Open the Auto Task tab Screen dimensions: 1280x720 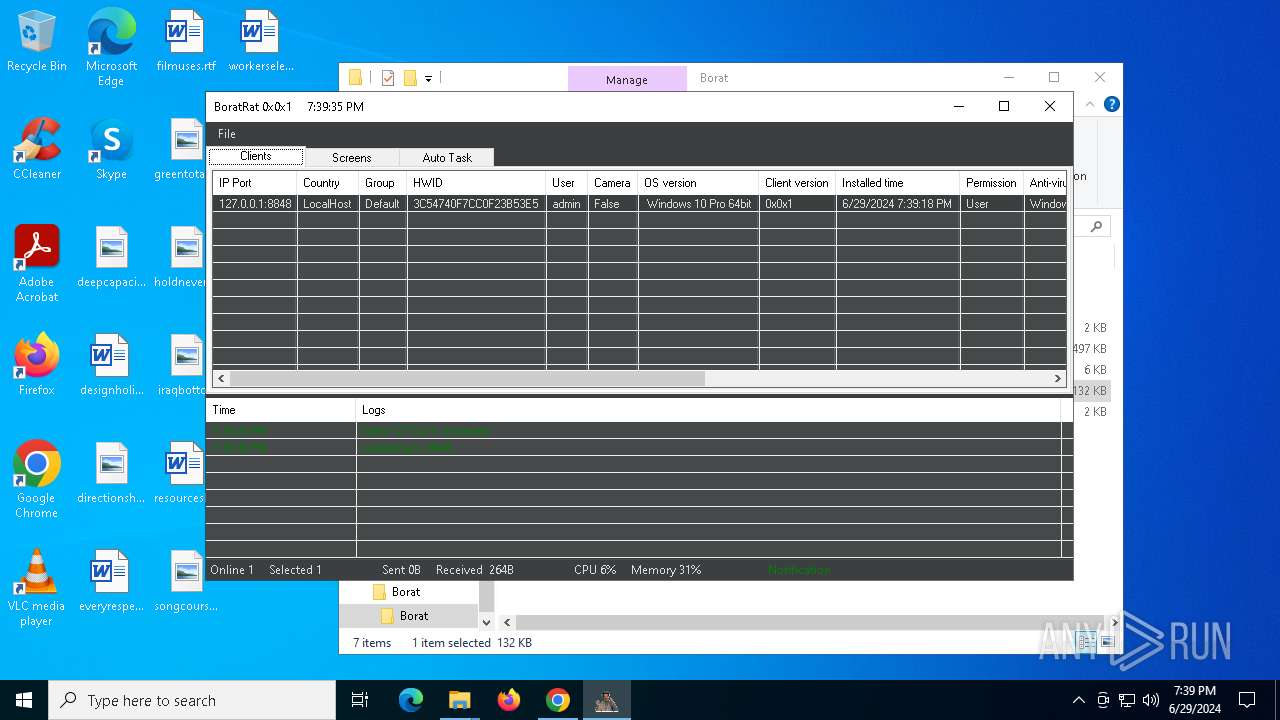coord(446,158)
